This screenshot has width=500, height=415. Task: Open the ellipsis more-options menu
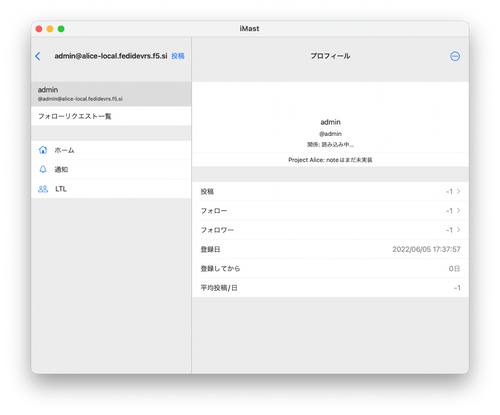455,56
